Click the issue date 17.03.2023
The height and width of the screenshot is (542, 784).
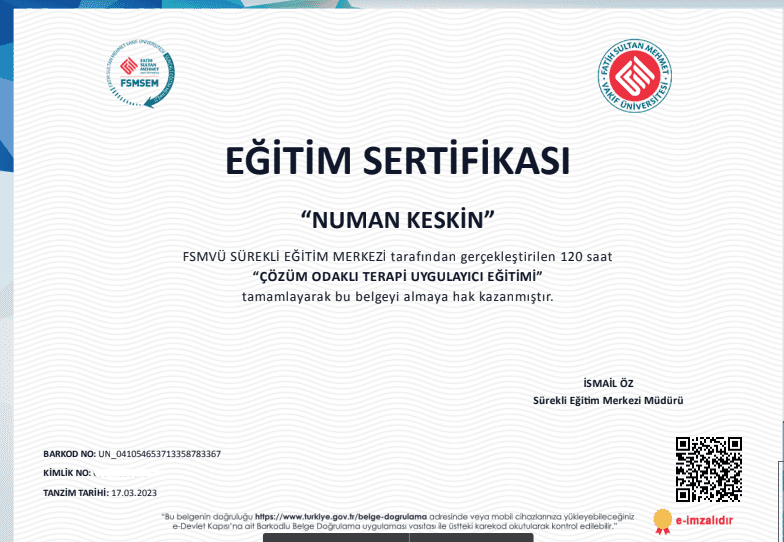point(135,493)
